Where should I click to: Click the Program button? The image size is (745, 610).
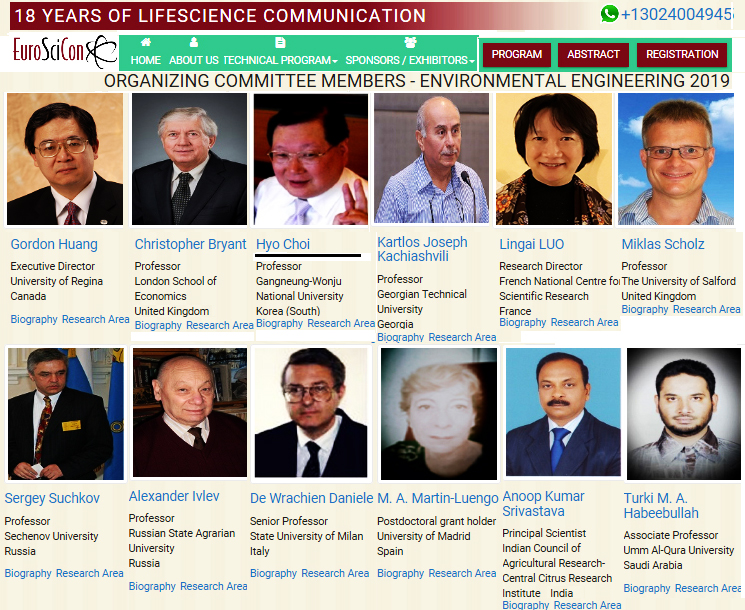tap(516, 54)
